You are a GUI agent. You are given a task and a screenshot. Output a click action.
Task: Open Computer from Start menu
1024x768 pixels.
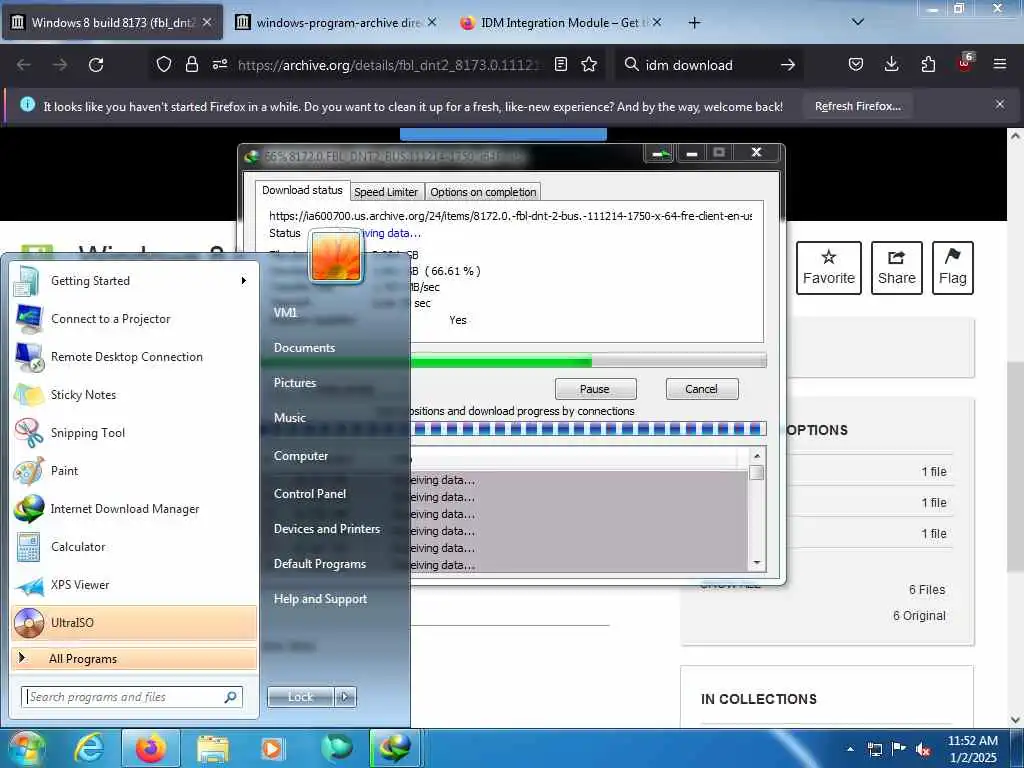pyautogui.click(x=336, y=456)
